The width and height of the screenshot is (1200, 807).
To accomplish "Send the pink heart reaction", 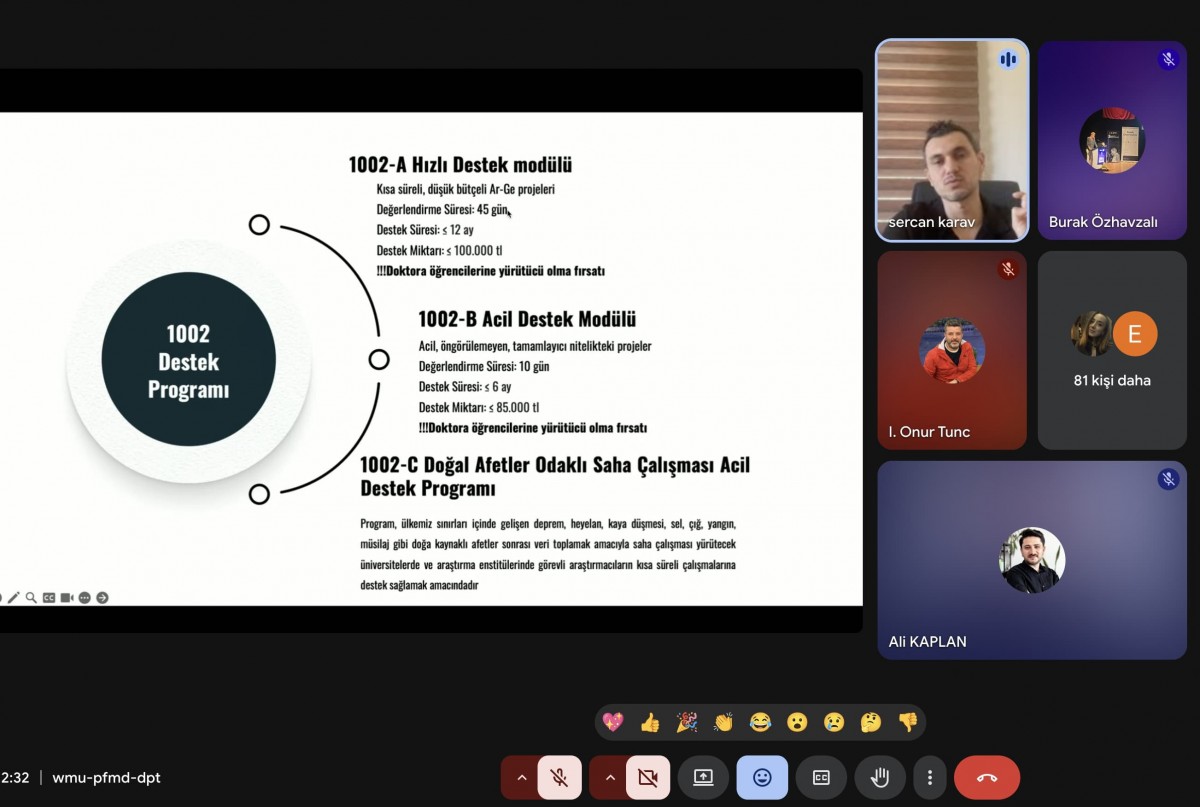I will click(613, 722).
